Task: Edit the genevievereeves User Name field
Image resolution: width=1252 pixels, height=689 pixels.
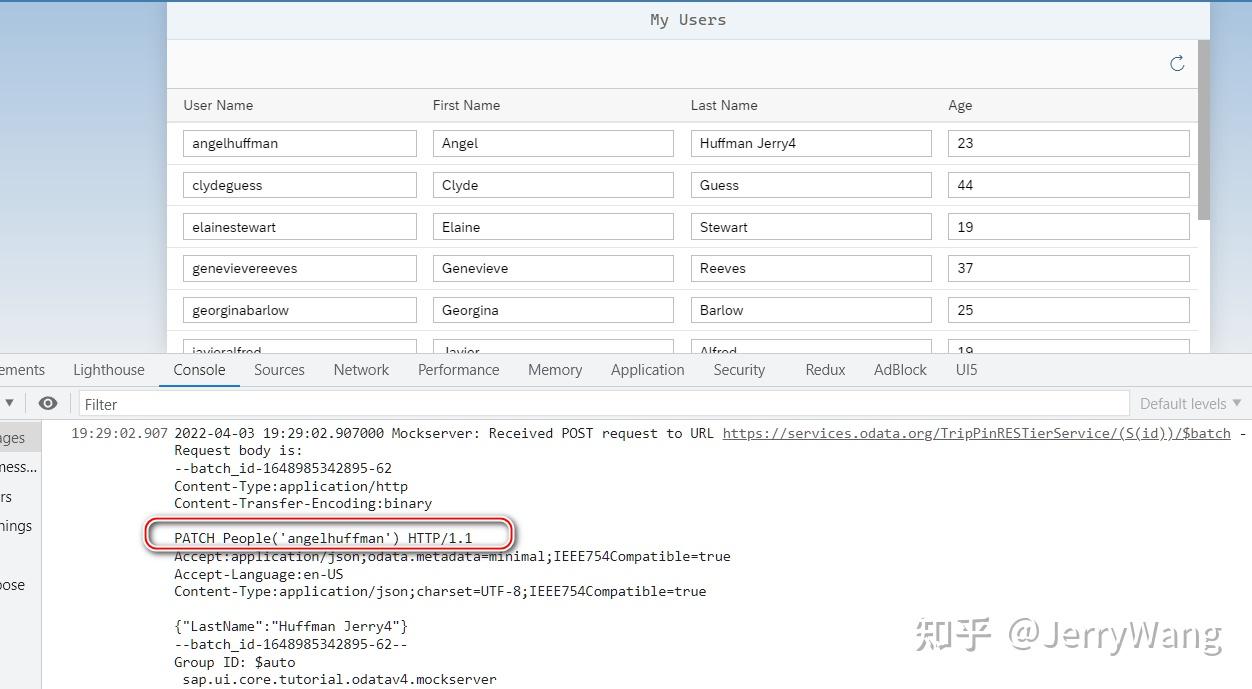Action: point(299,268)
